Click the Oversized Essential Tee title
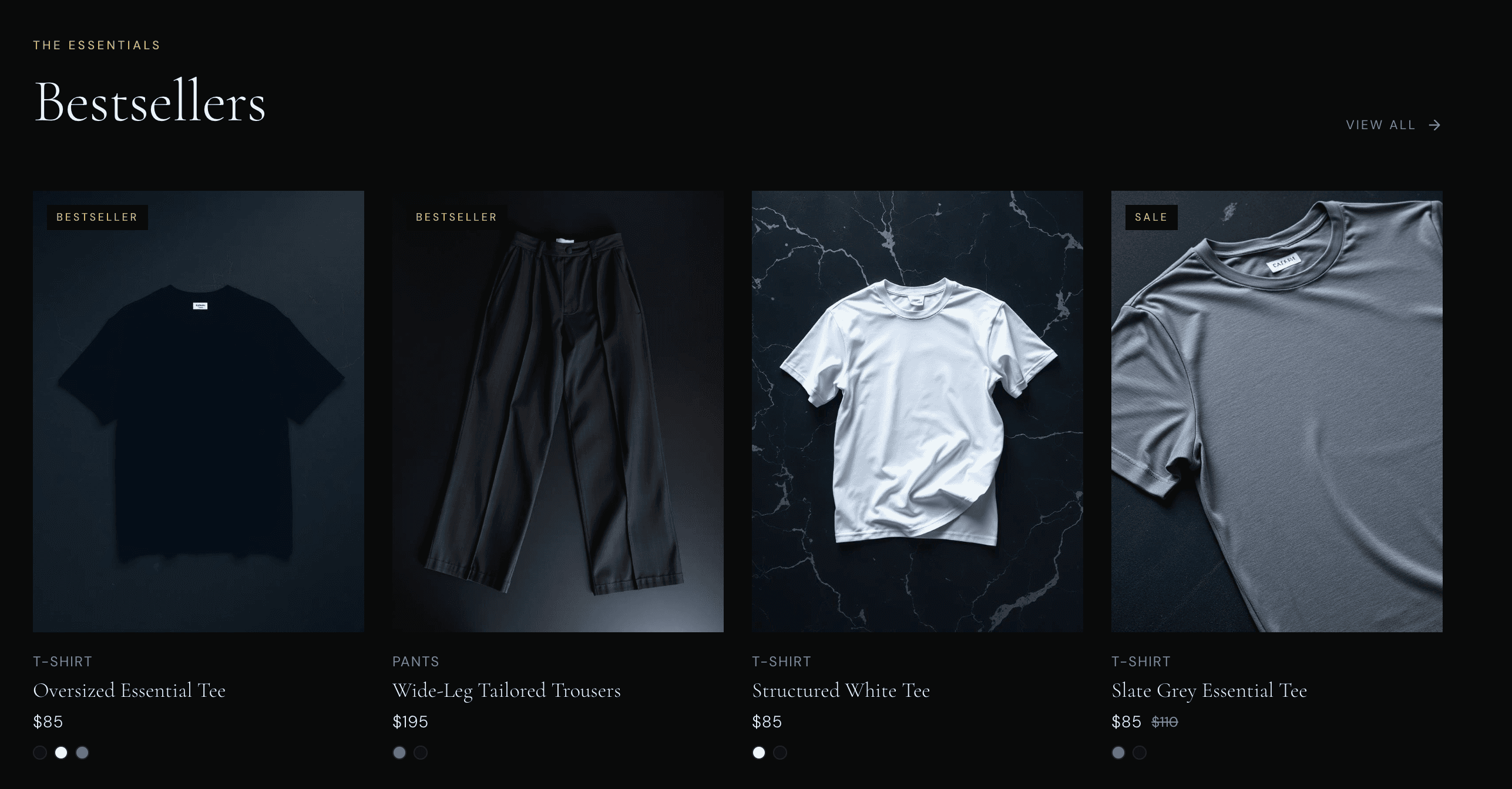The height and width of the screenshot is (789, 1512). click(129, 690)
